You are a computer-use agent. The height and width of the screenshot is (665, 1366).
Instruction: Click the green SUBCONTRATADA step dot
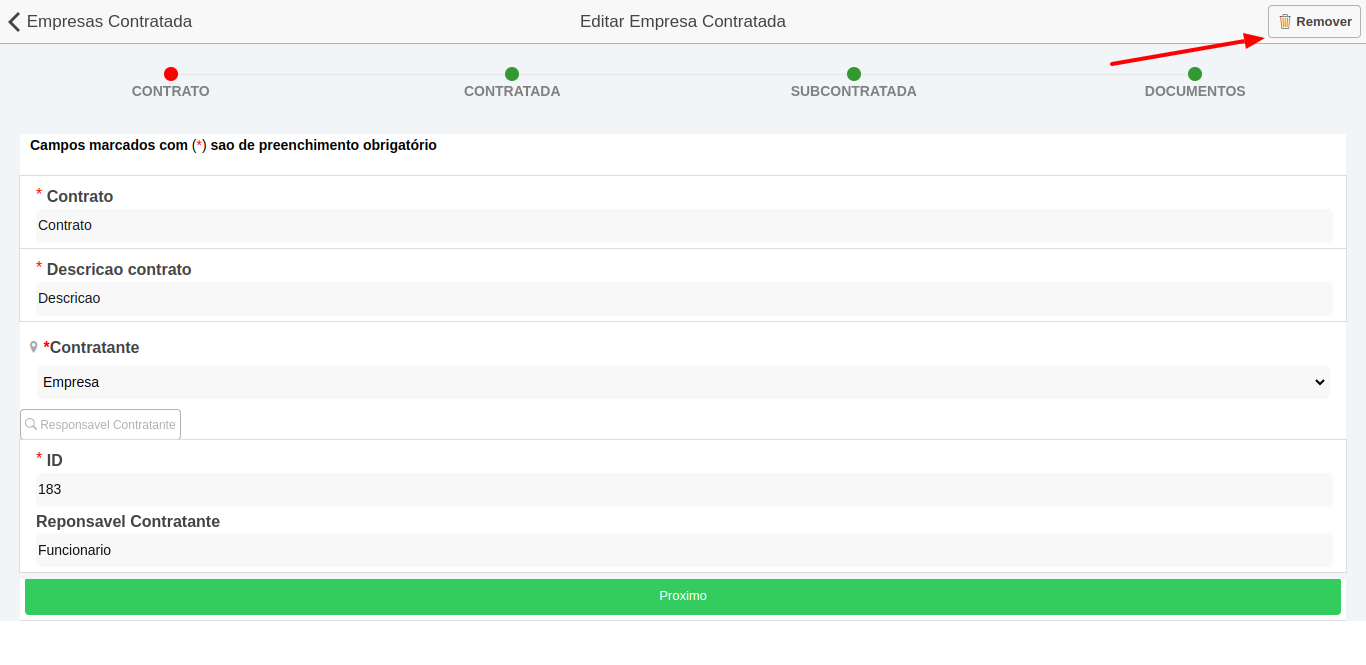853,73
